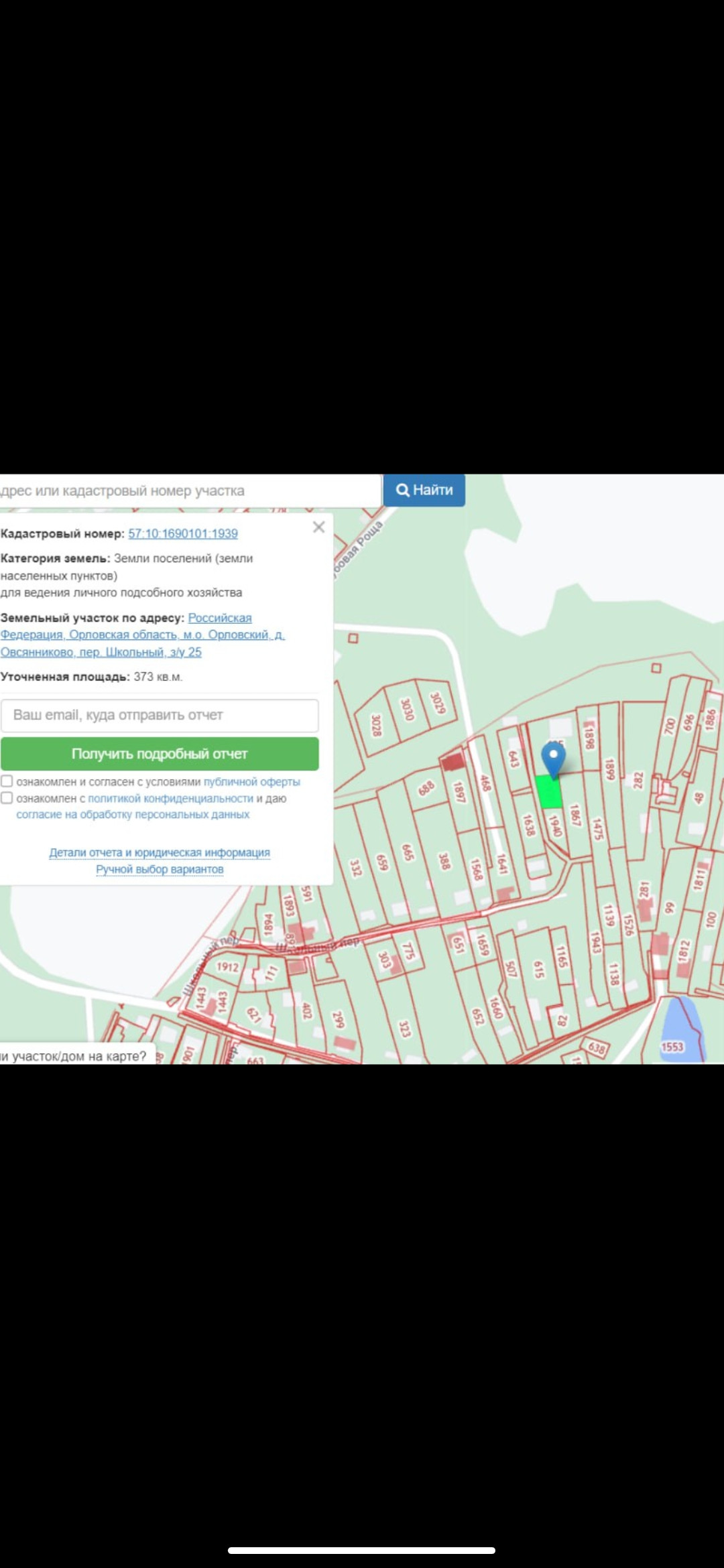
Task: Open the публичной оферты link
Action: click(x=251, y=782)
